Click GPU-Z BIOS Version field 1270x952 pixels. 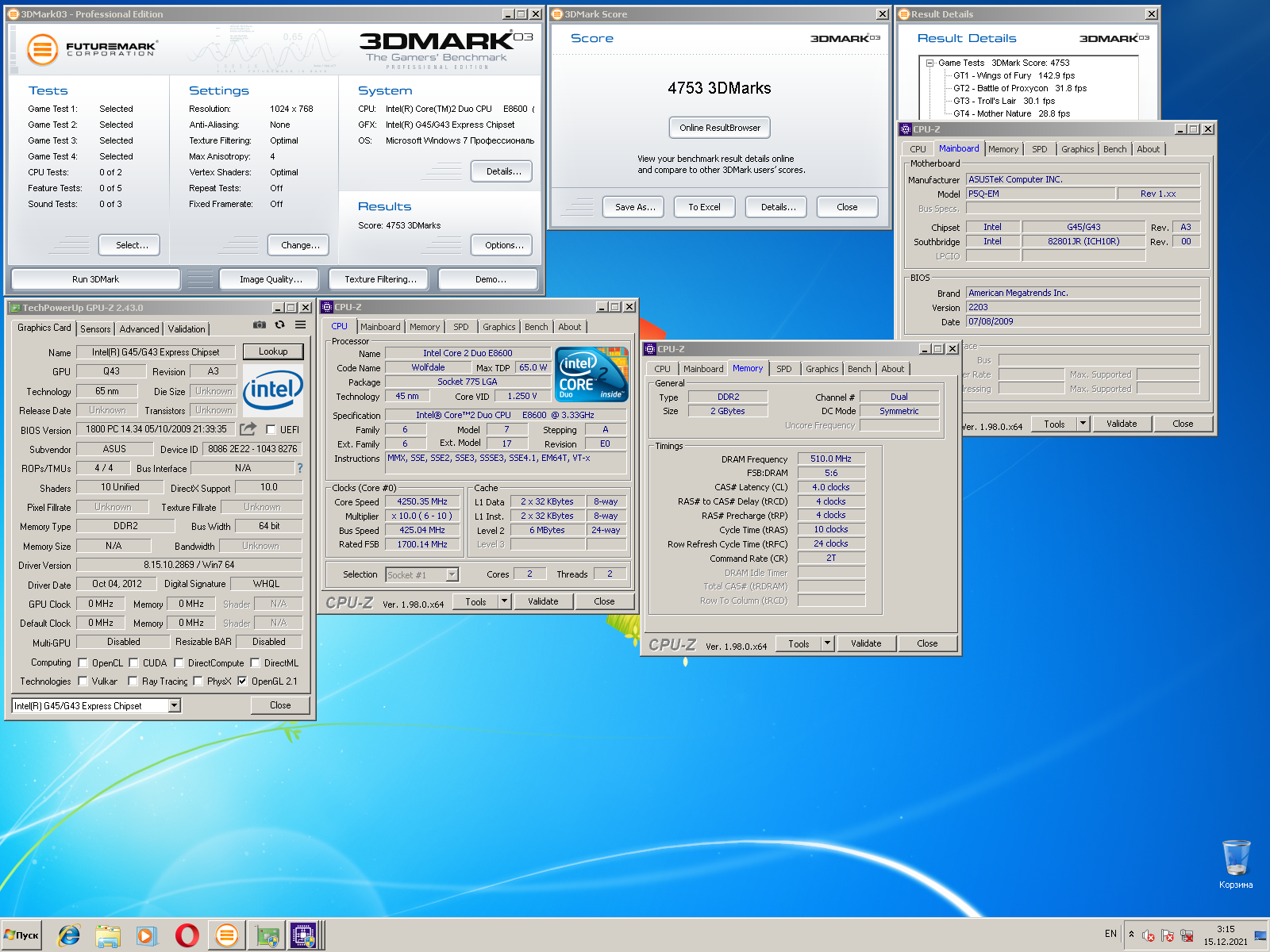156,429
